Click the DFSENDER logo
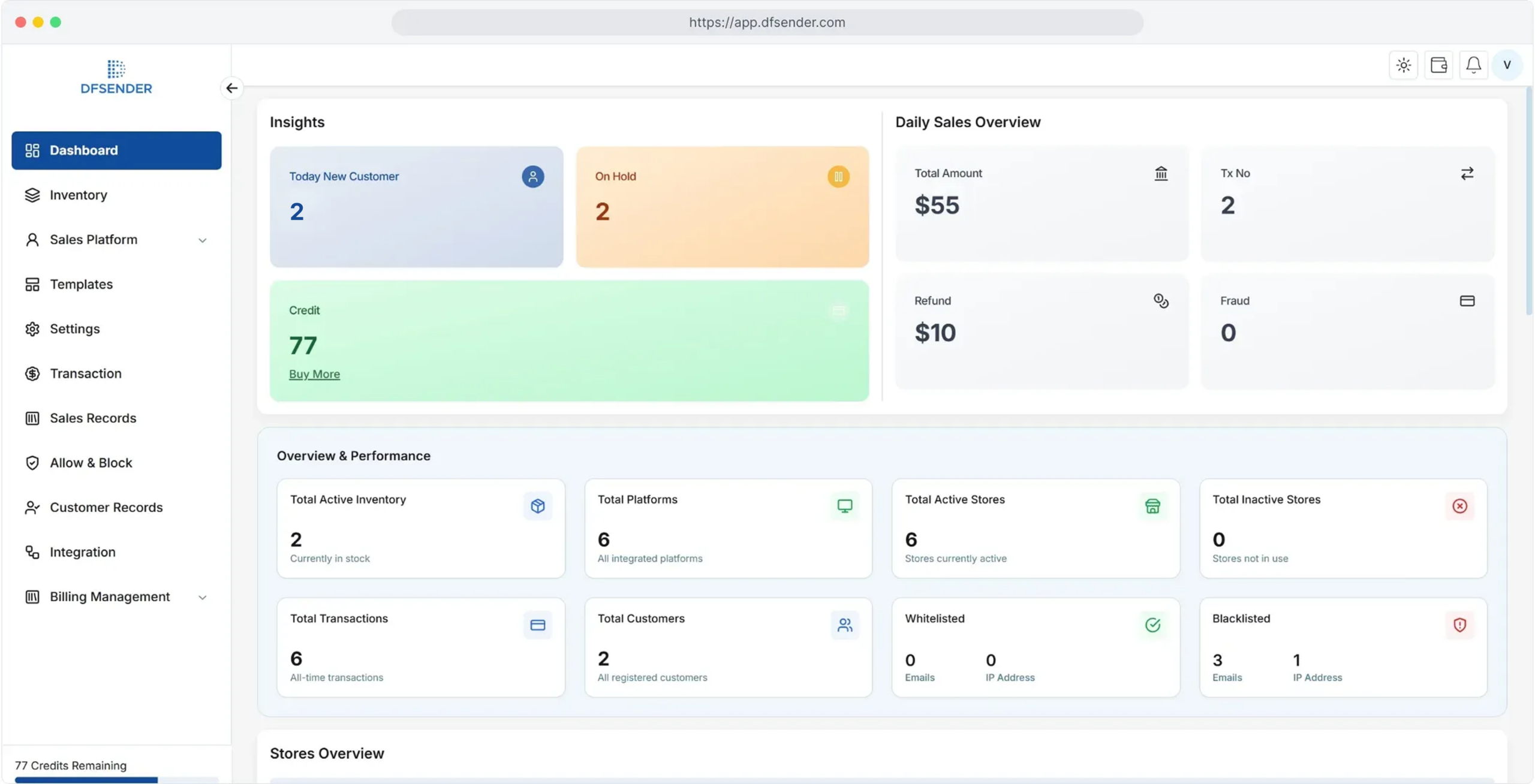This screenshot has width=1535, height=784. coord(116,77)
